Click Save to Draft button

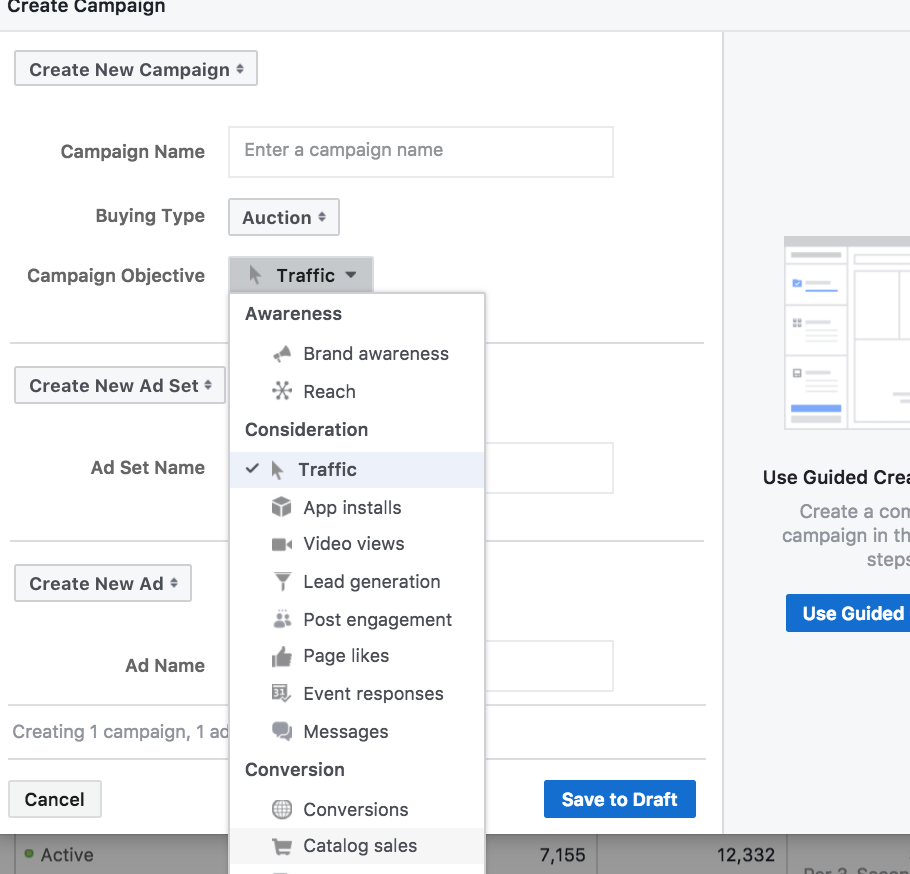(x=619, y=799)
